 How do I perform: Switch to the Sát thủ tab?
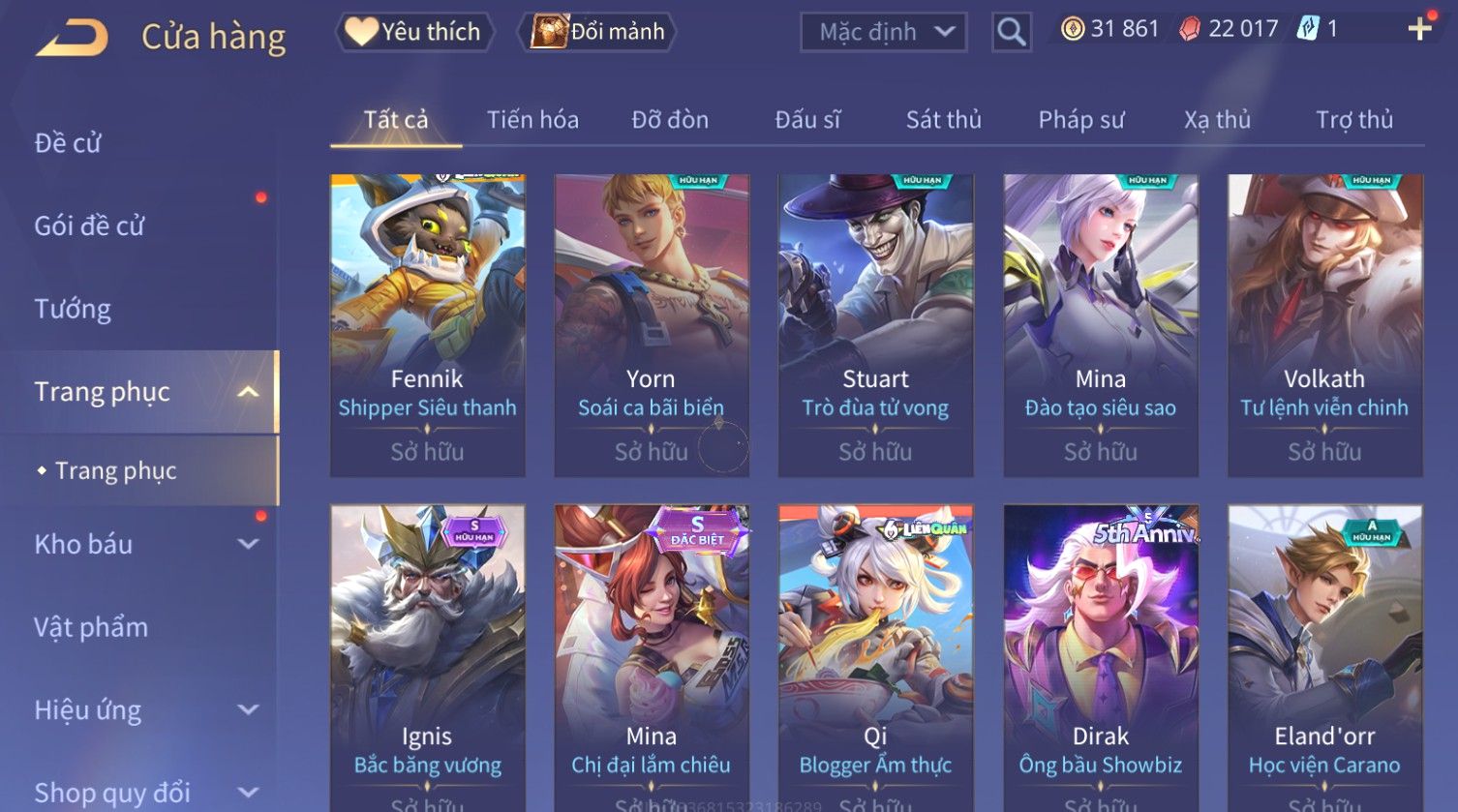pos(943,120)
